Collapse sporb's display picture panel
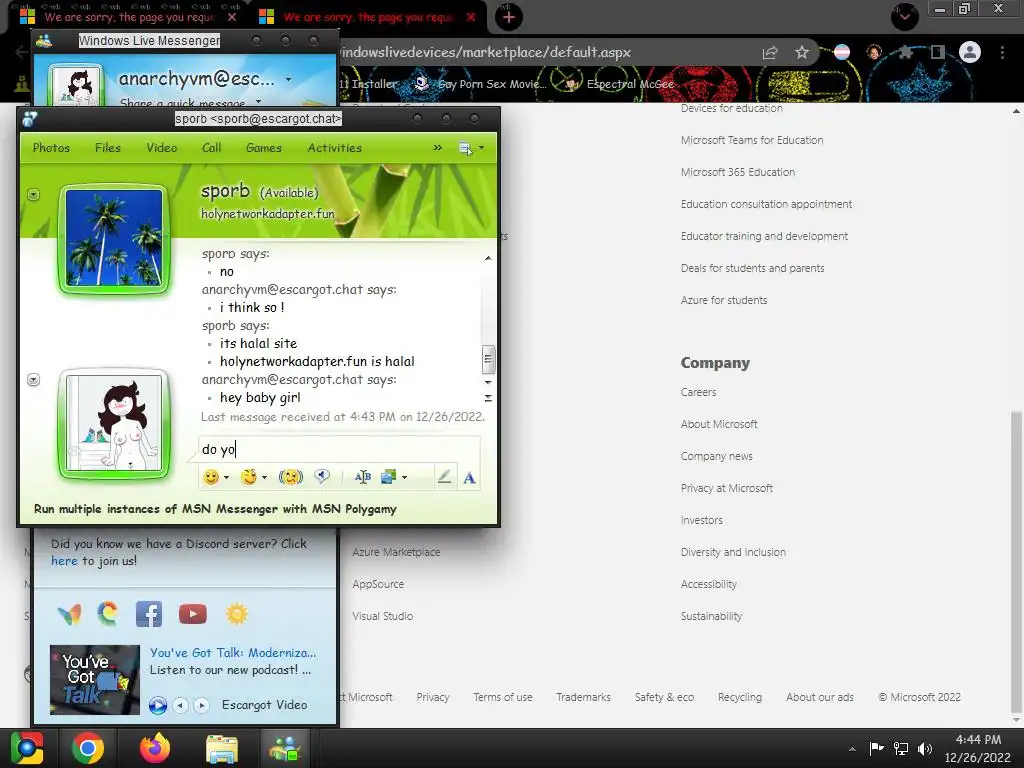 (x=33, y=195)
